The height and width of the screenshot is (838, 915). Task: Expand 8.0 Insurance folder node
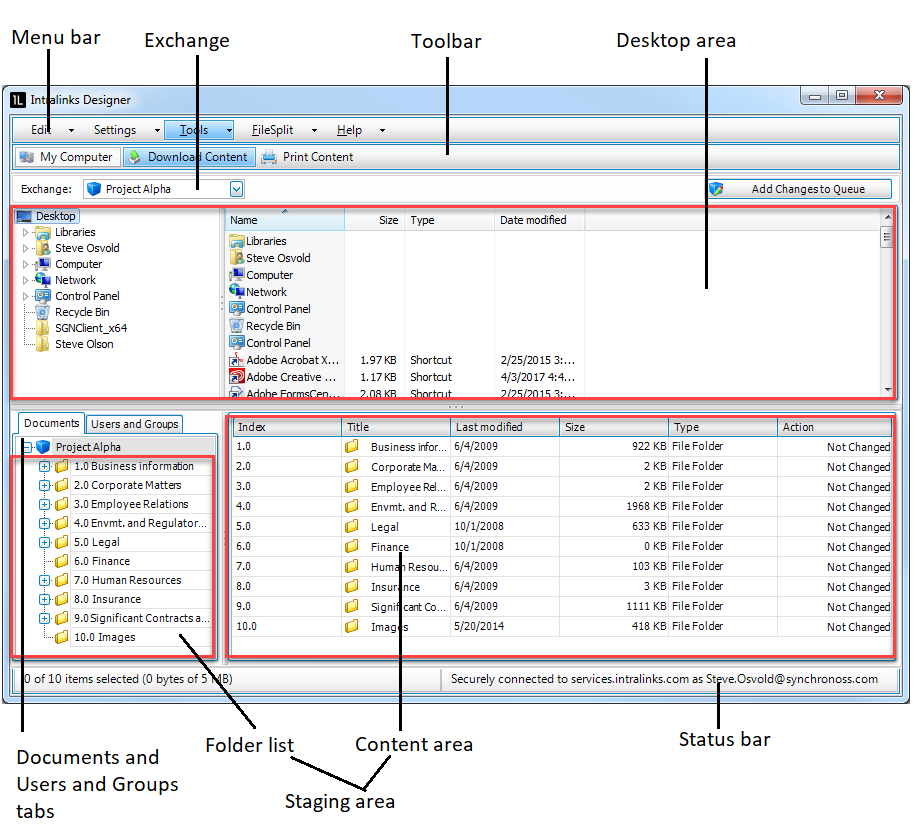pos(44,599)
